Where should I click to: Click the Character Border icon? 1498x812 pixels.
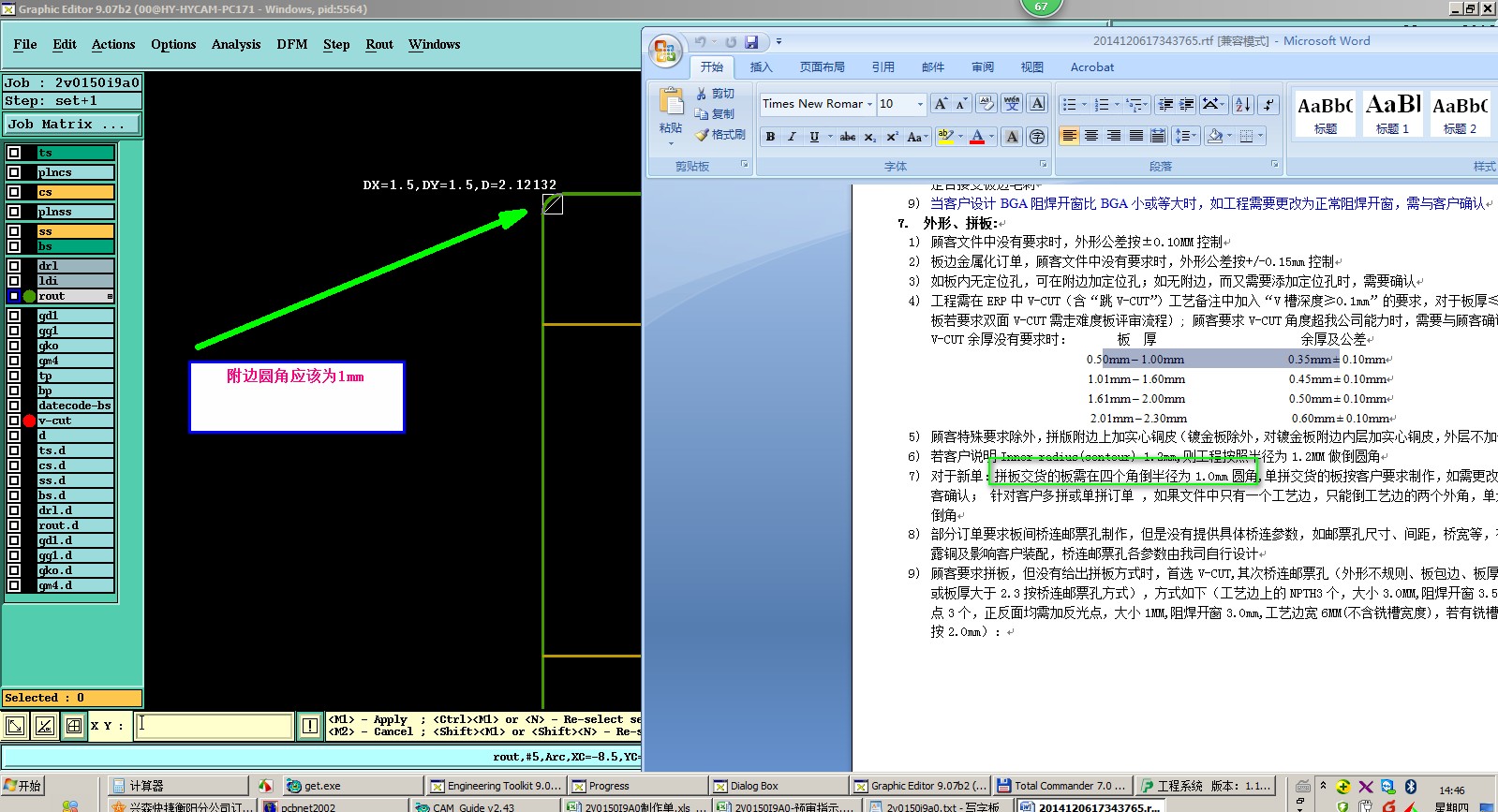point(1037,104)
